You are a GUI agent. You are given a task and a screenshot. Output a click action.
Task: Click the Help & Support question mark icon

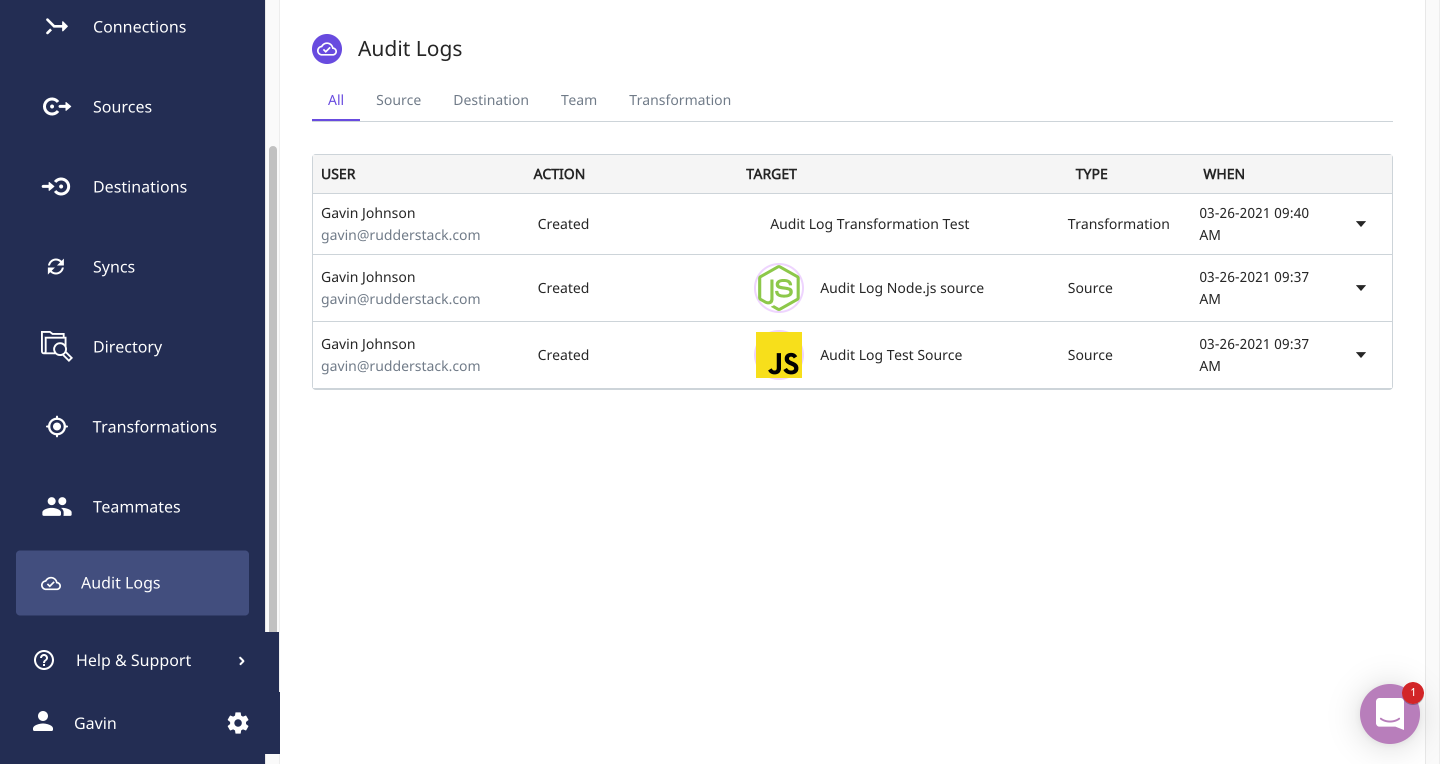point(44,660)
